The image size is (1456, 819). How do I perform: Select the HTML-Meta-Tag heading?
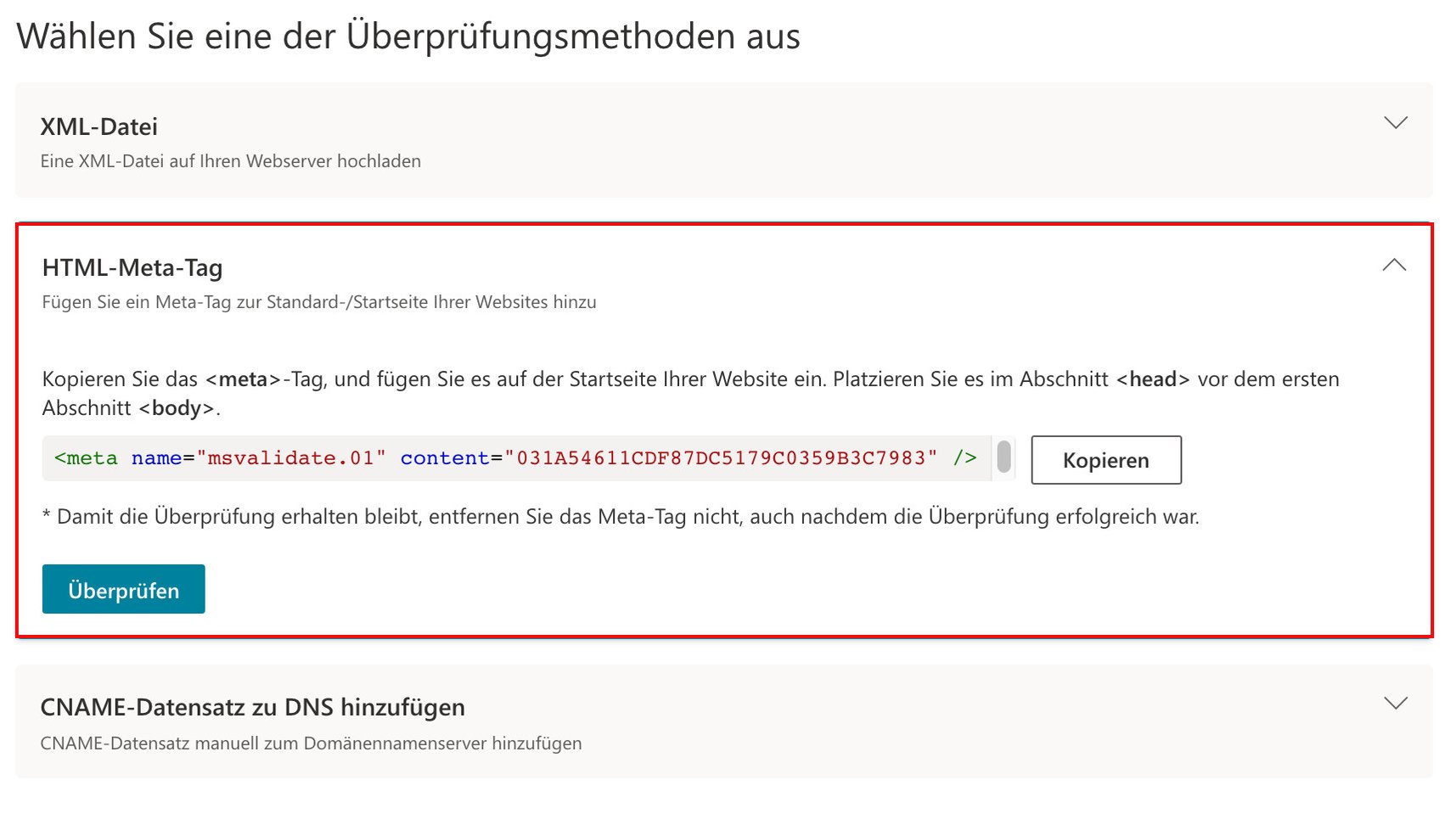click(132, 268)
